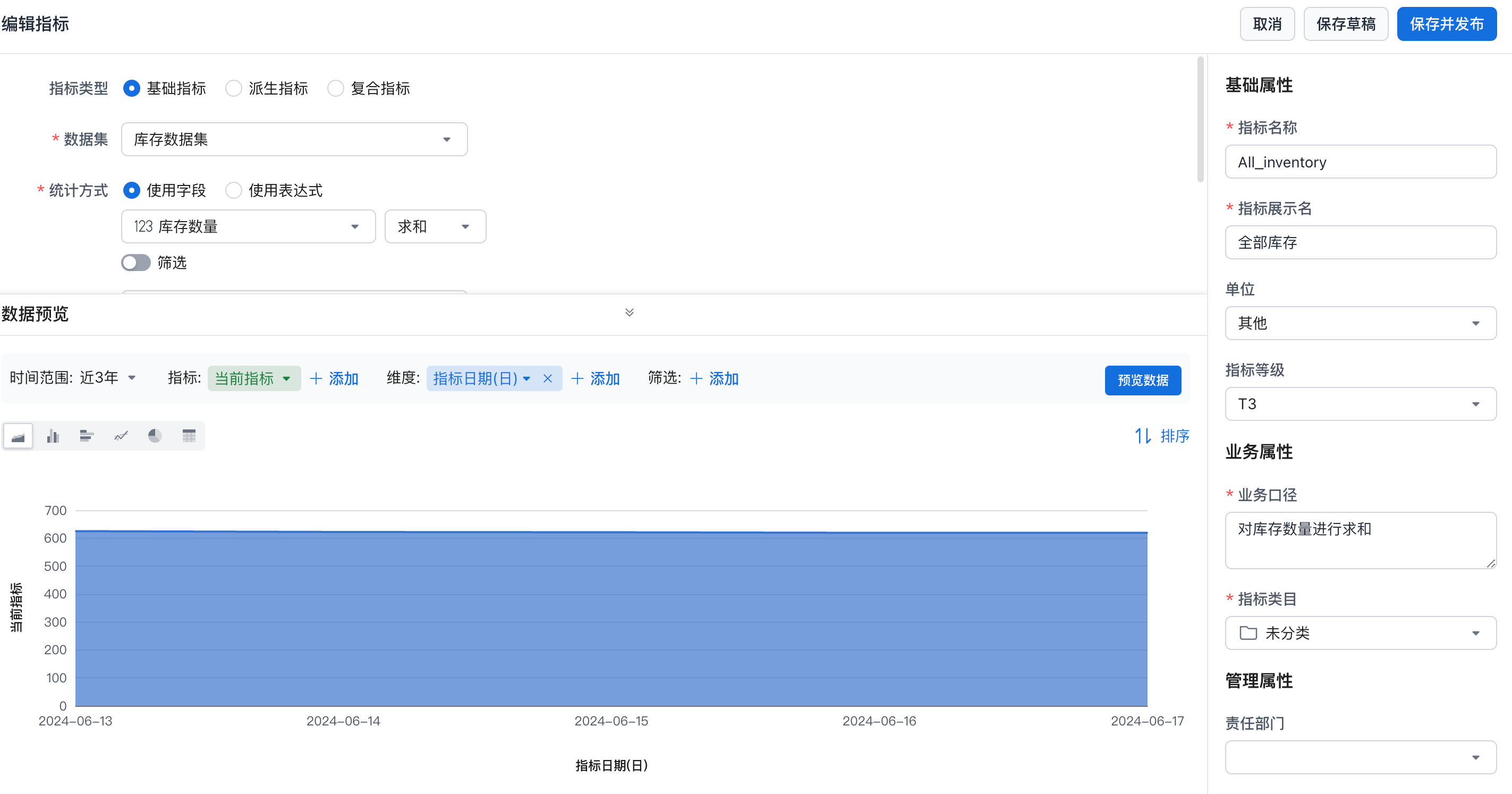Click 保存并发布 button

(x=1446, y=24)
